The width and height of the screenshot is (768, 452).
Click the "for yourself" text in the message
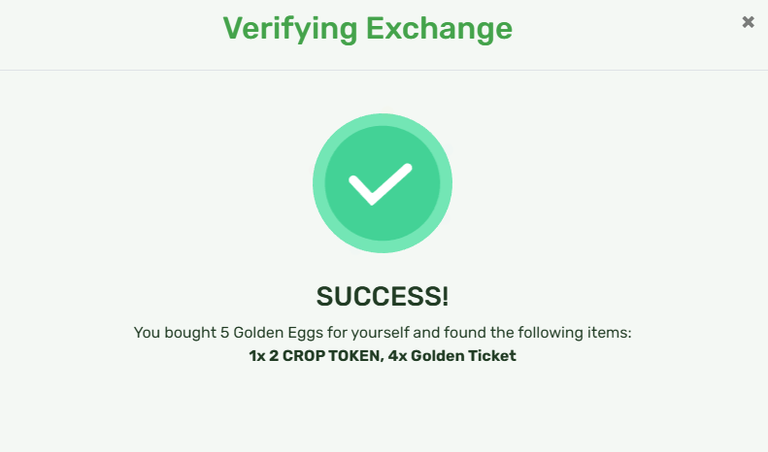pos(368,333)
